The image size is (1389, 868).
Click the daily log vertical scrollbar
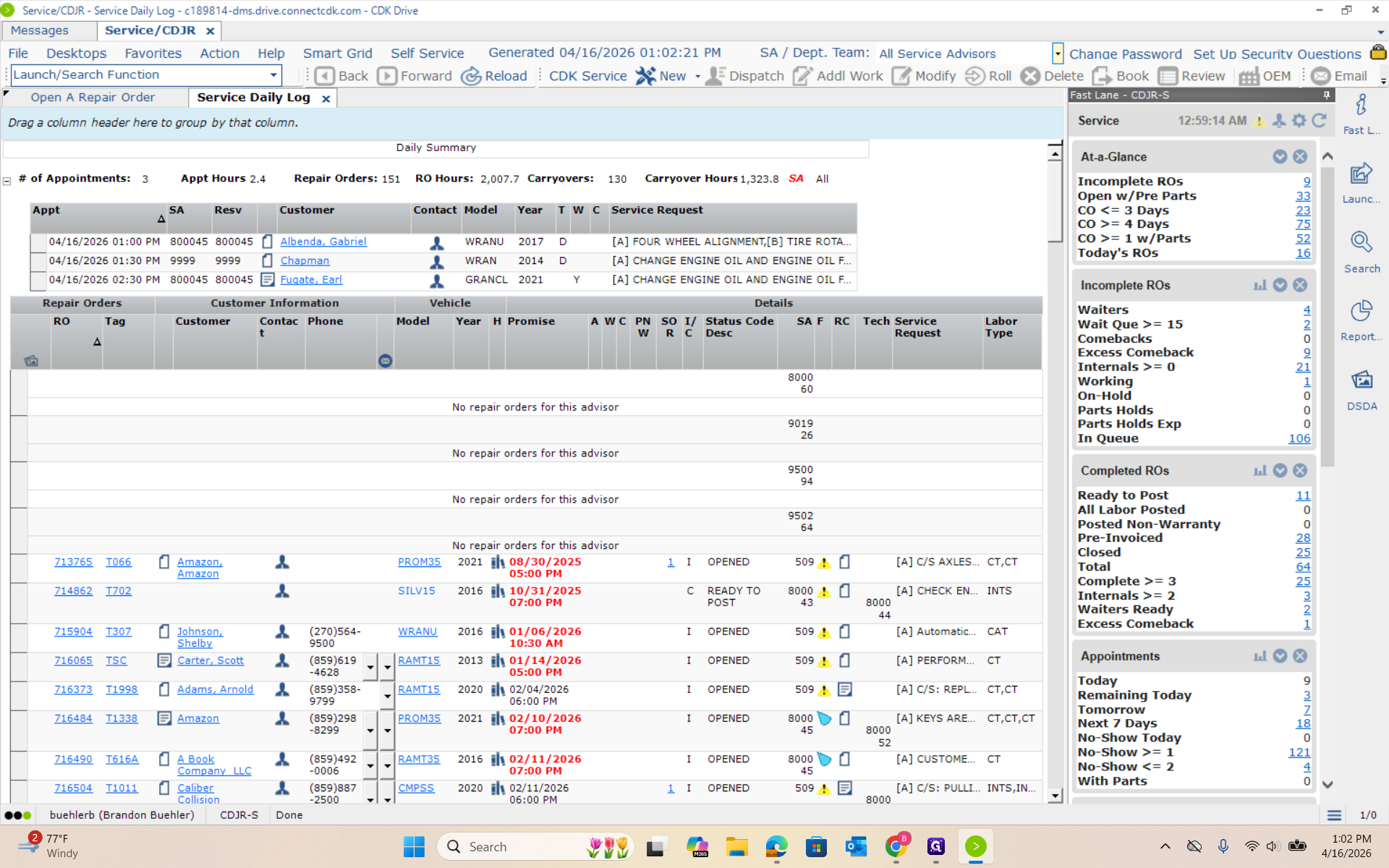pyautogui.click(x=1055, y=203)
